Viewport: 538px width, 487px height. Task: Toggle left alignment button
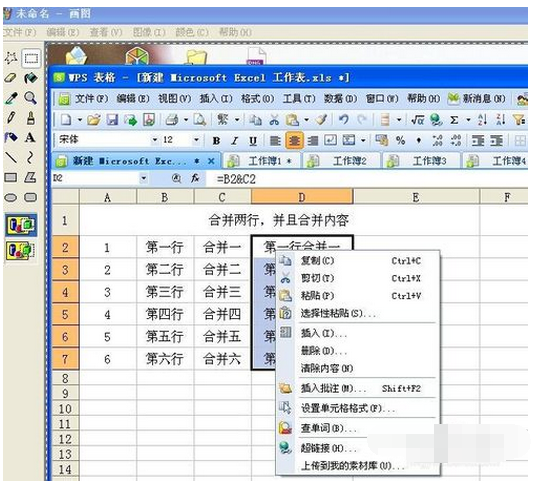(x=275, y=140)
